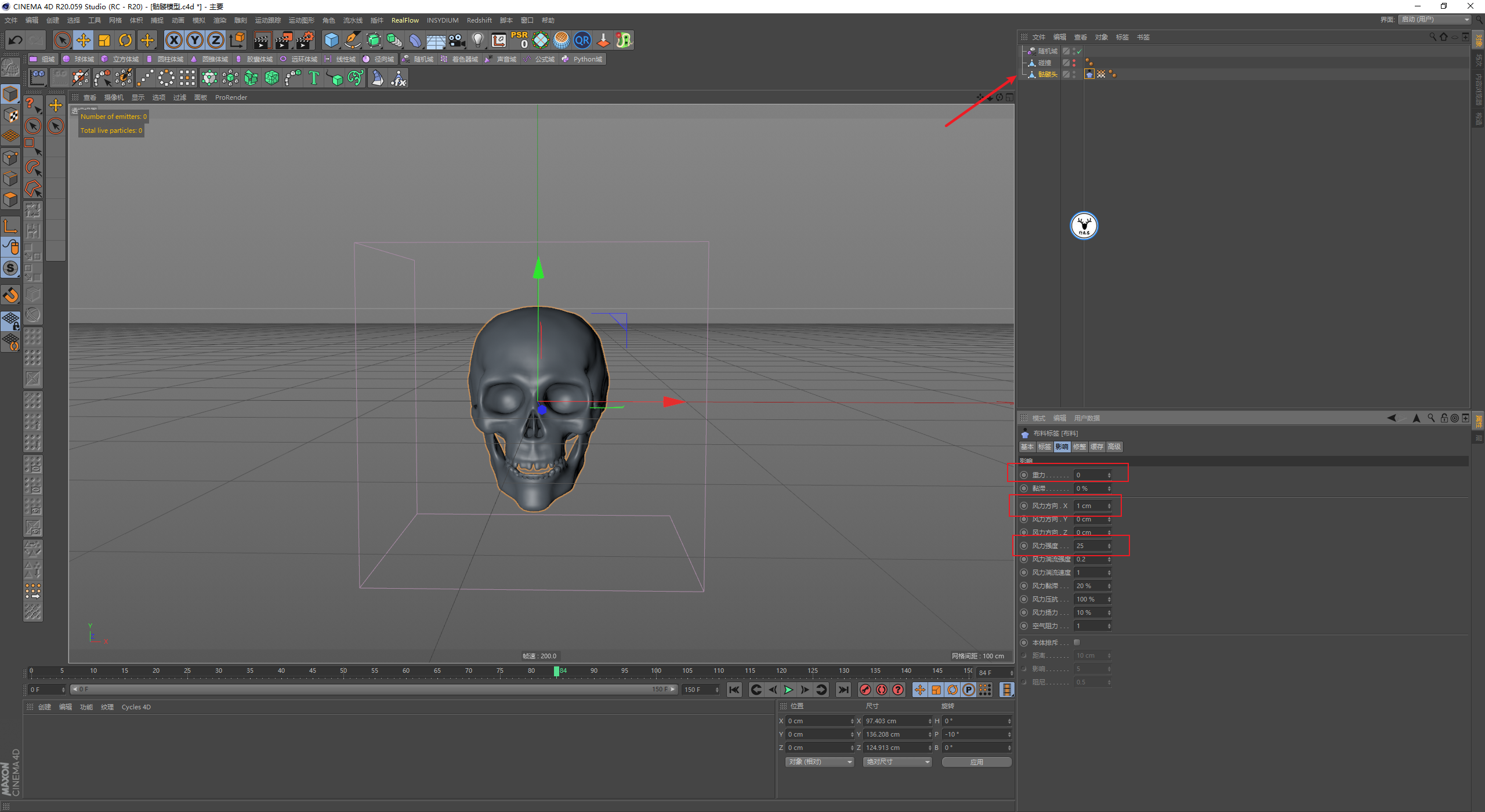Click the MoText green T icon
Screen dimensions: 1485x812
click(x=314, y=78)
